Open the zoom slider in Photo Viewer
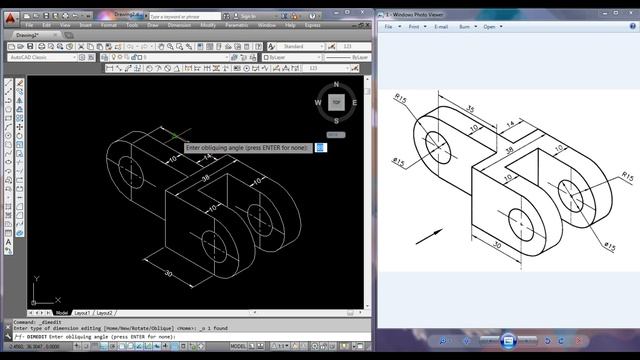Screen dimensions: 640x360 (x=443, y=340)
